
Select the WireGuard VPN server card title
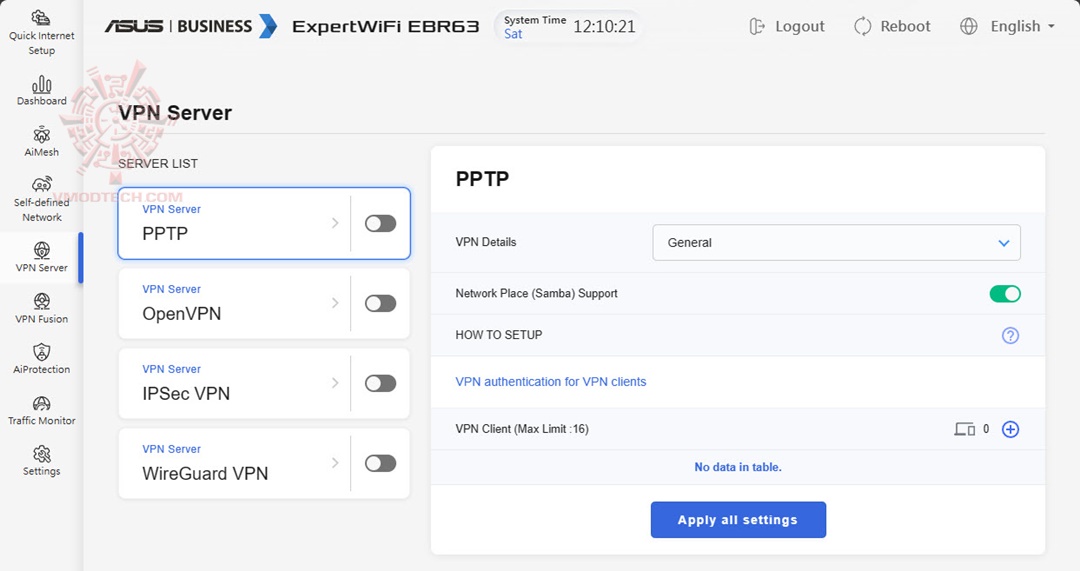pyautogui.click(x=205, y=473)
